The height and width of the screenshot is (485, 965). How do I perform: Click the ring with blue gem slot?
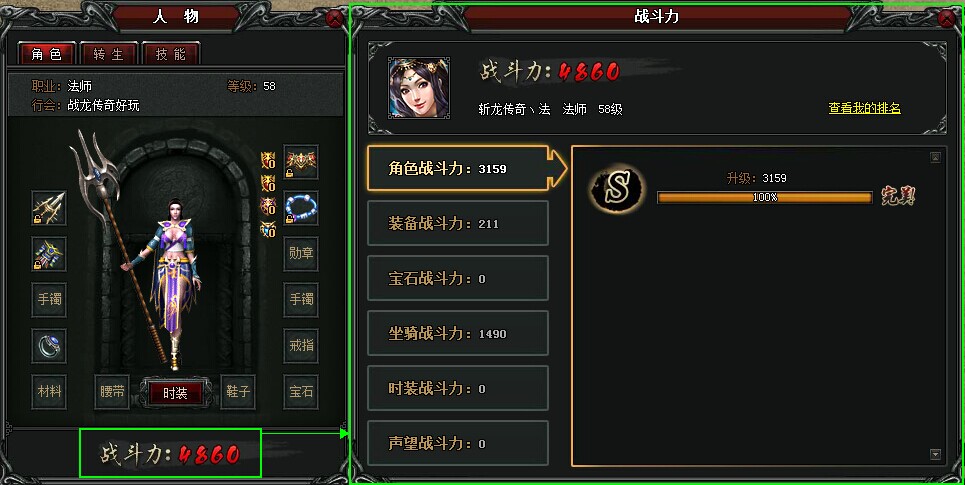(x=49, y=345)
